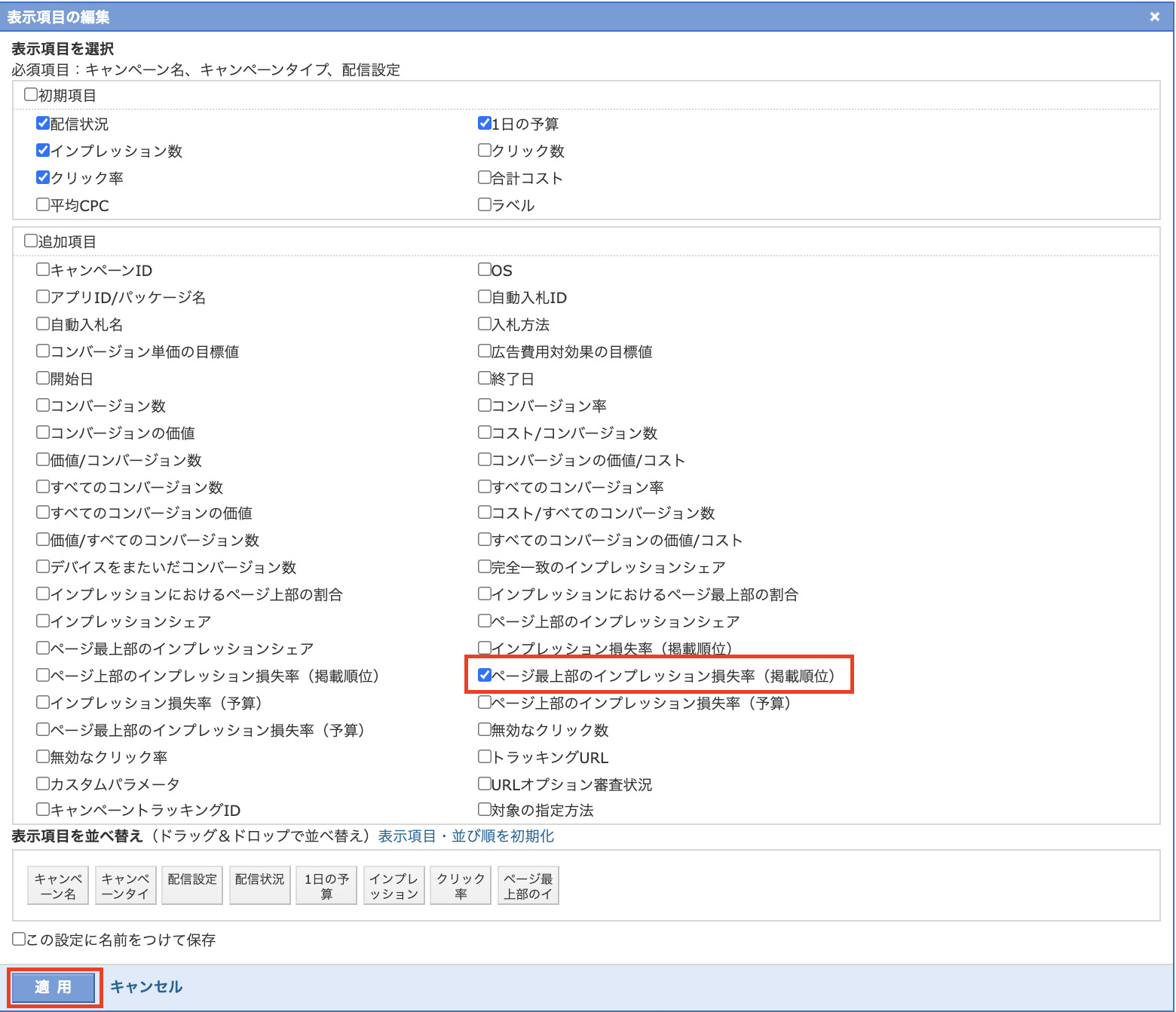This screenshot has width=1176, height=1012.
Task: Click 表示項目・並び順を初期化 reset link
Action: pyautogui.click(x=466, y=836)
